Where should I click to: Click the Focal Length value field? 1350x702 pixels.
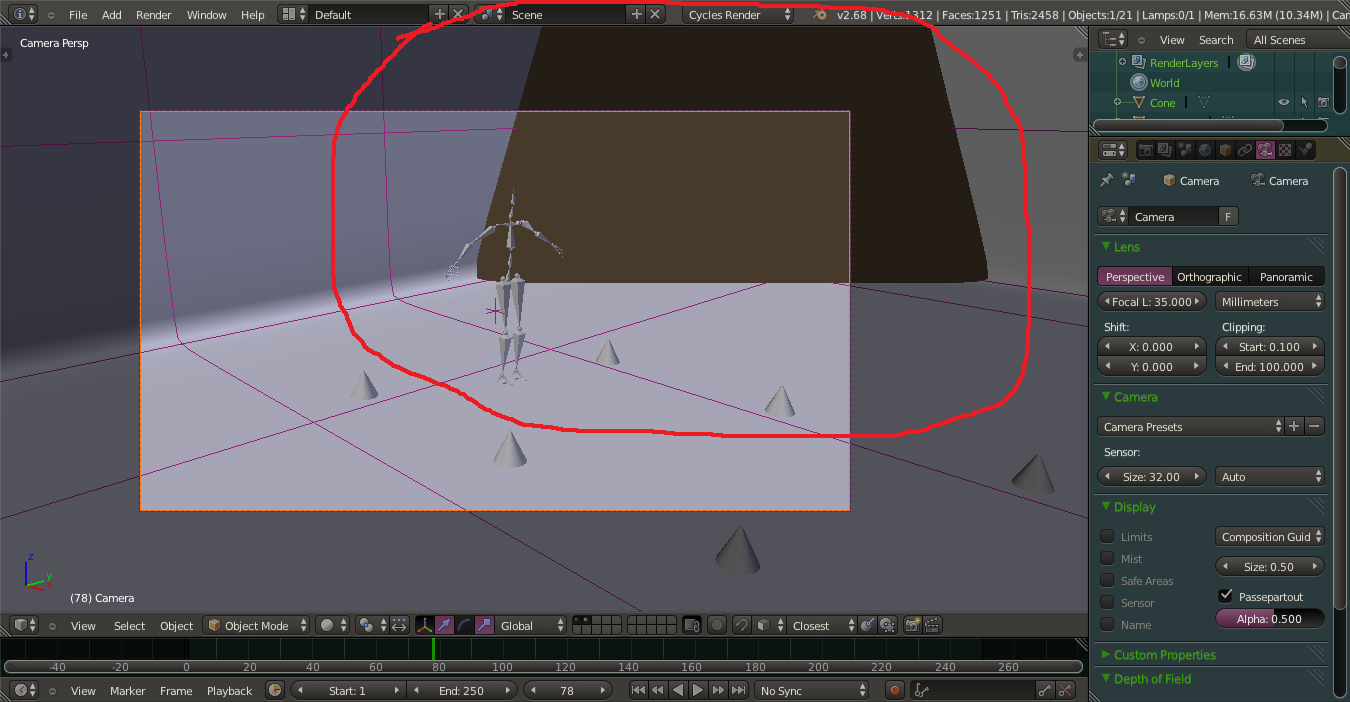pos(1153,301)
